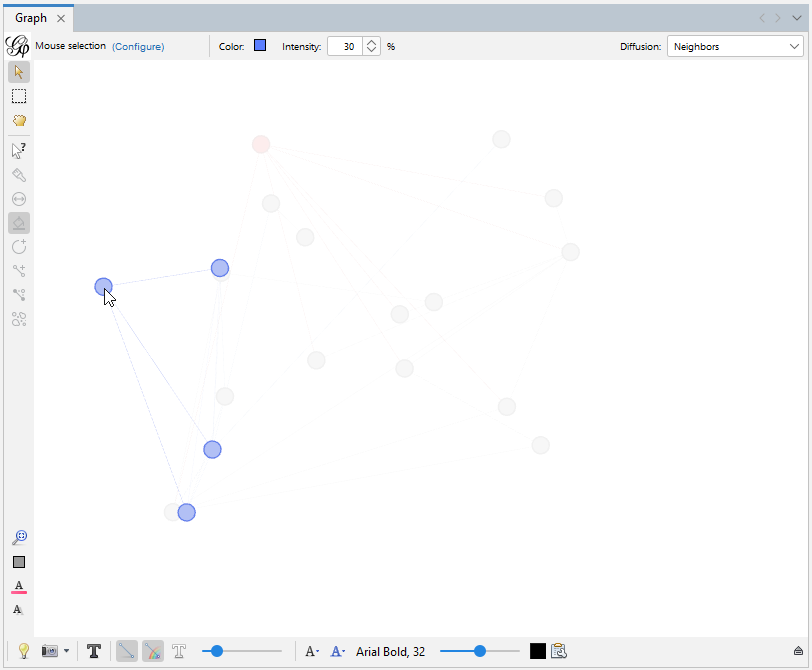Click the blue mouse selection color swatch
Screen dimensions: 812x670
tap(259, 45)
